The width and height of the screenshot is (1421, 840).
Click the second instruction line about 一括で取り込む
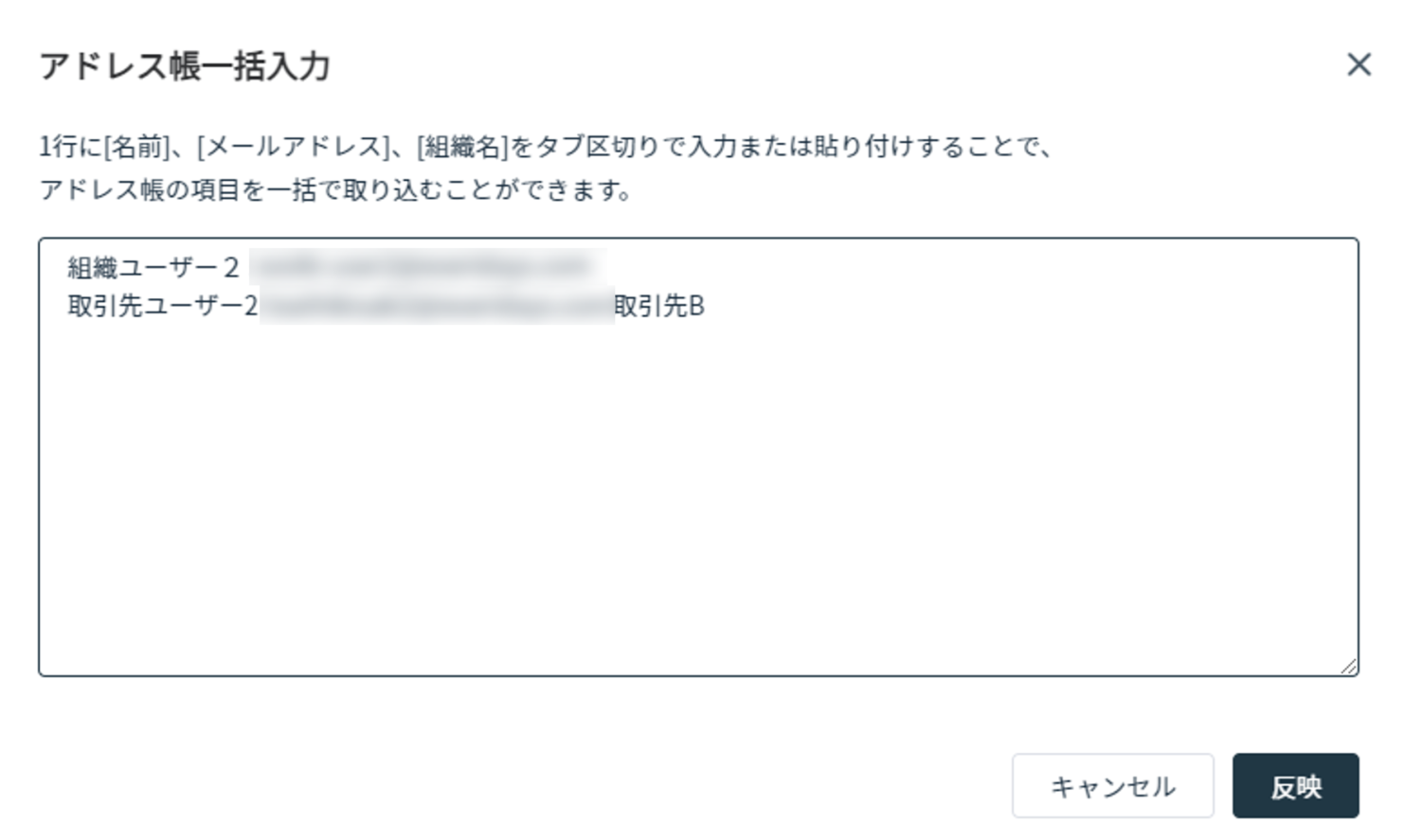pyautogui.click(x=336, y=190)
